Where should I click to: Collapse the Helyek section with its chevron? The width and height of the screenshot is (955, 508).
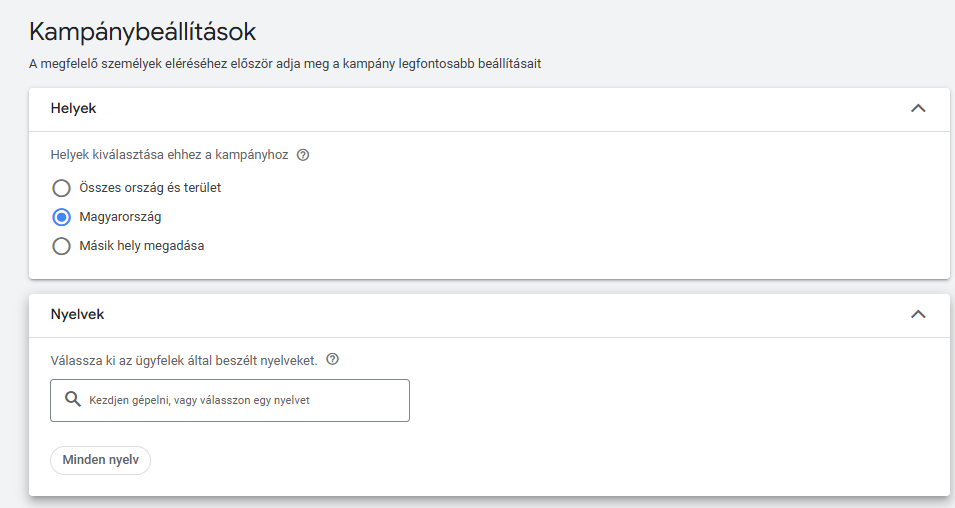[918, 108]
